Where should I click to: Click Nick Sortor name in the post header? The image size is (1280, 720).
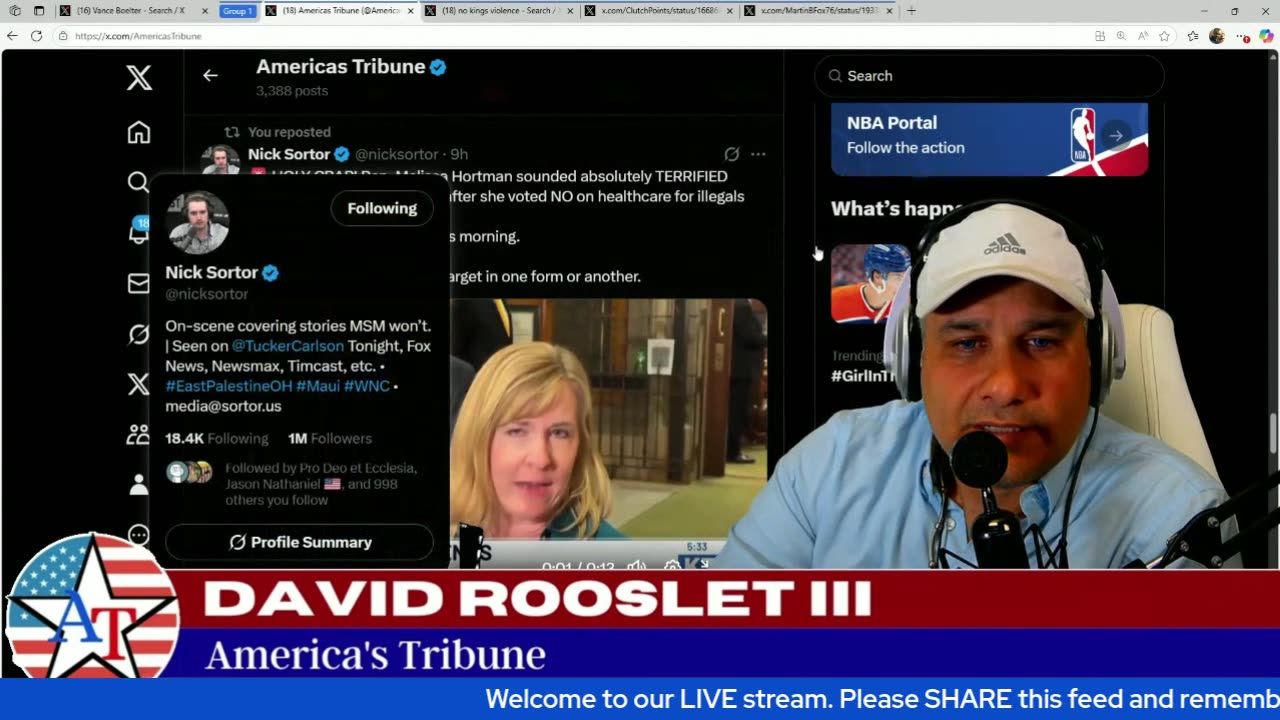click(289, 154)
